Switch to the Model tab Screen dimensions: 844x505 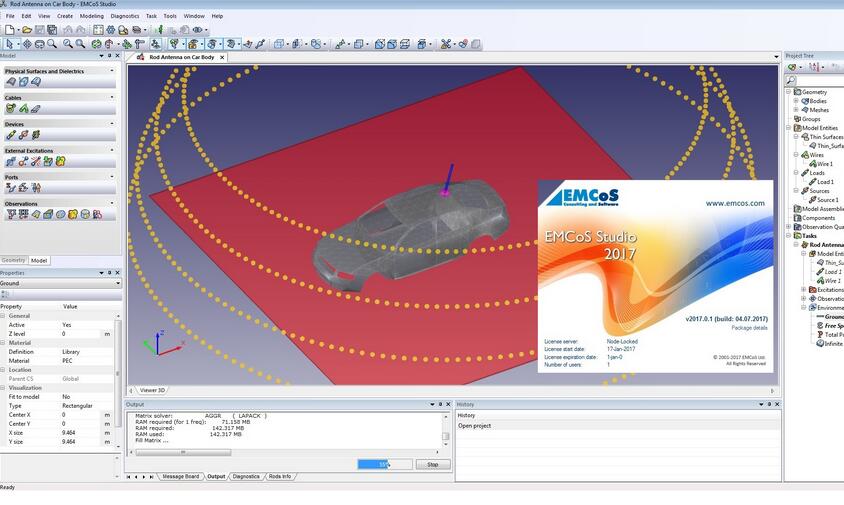(x=39, y=261)
